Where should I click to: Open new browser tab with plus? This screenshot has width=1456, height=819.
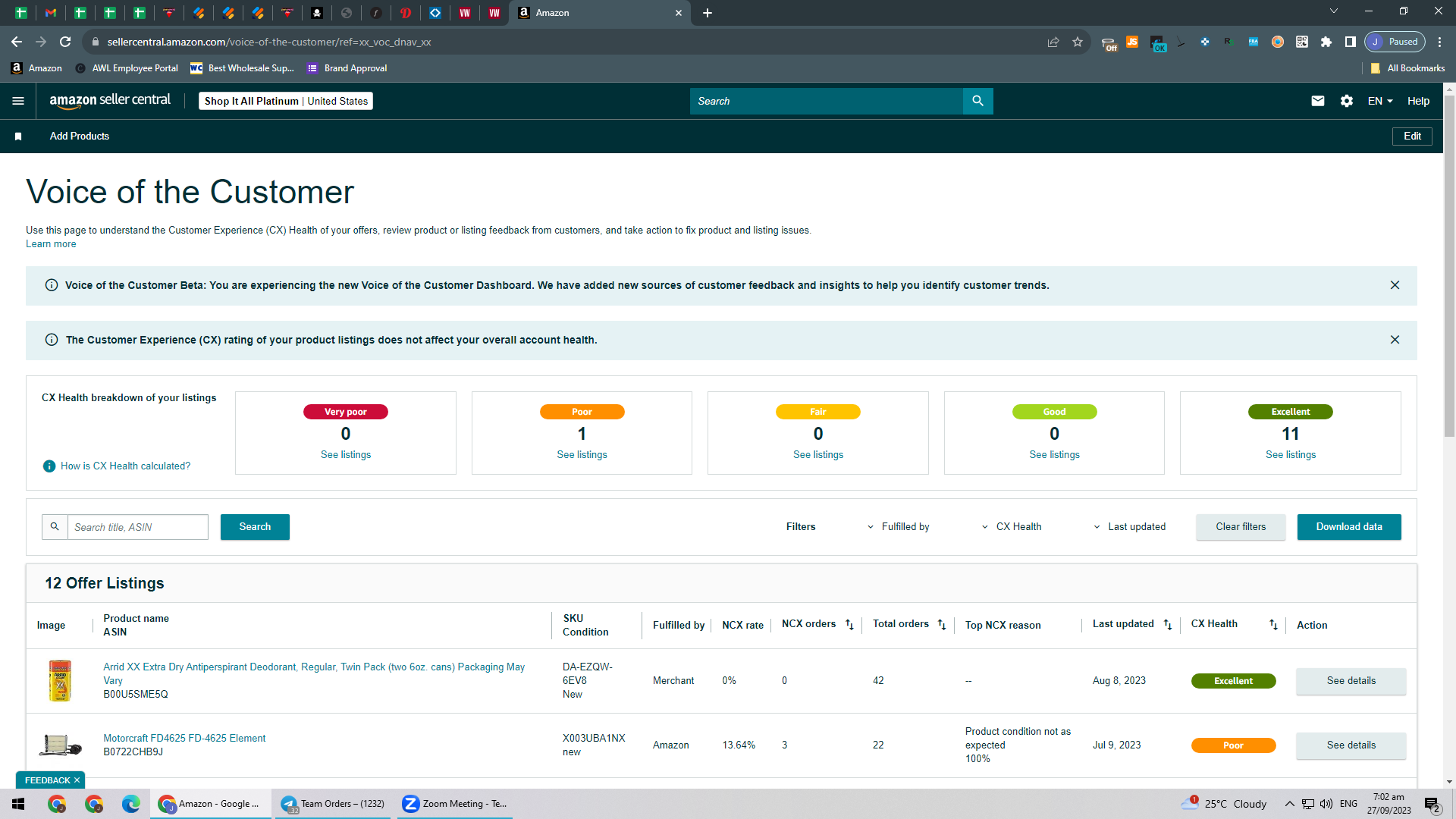(x=708, y=13)
